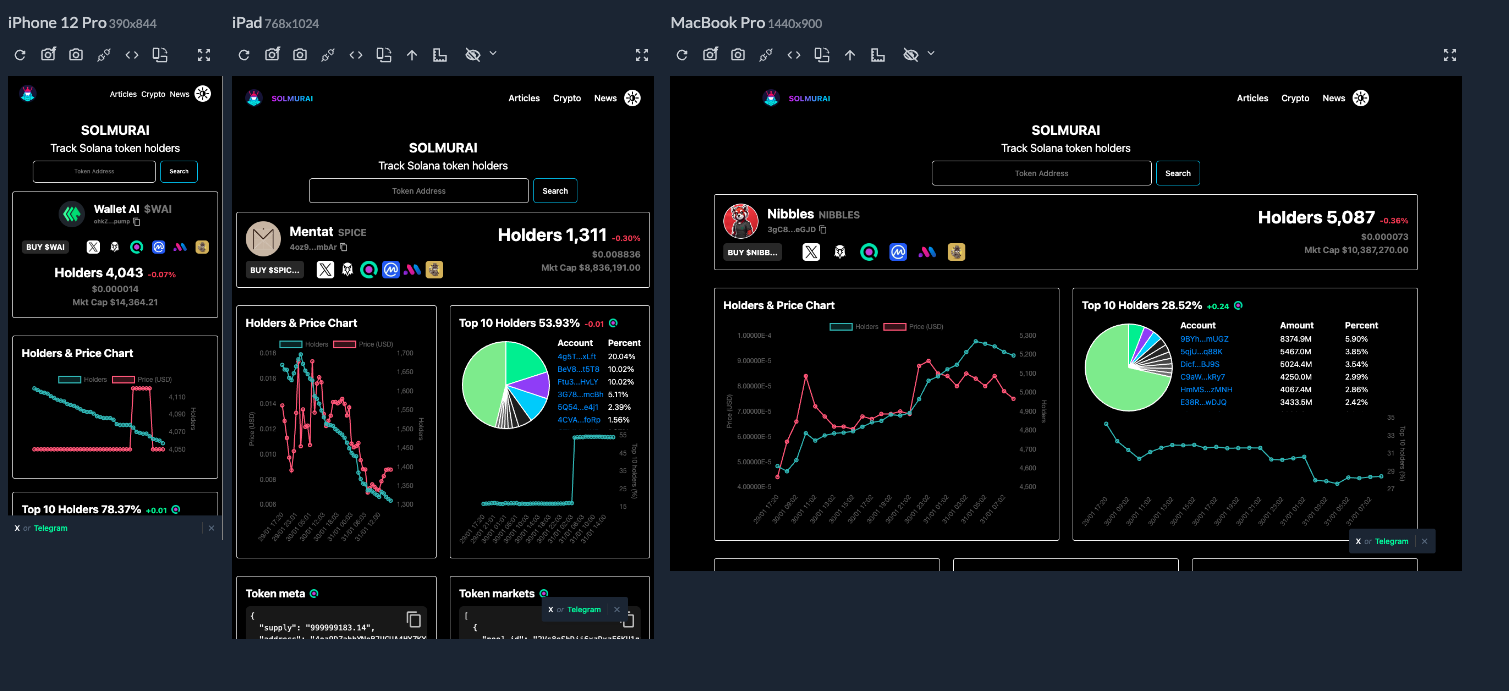Rotate the iPhone 12 Pro device orientation
This screenshot has width=1509, height=691.
coord(160,55)
